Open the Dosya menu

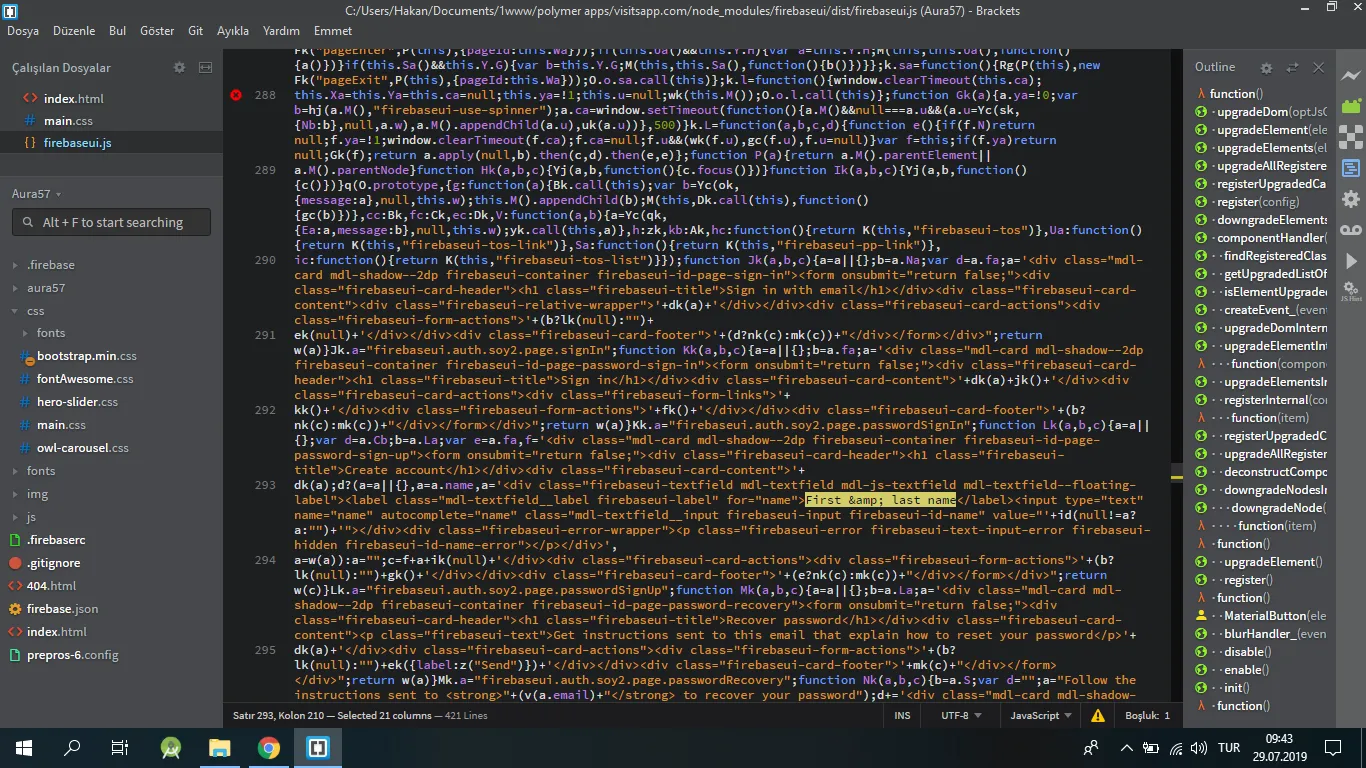(23, 31)
